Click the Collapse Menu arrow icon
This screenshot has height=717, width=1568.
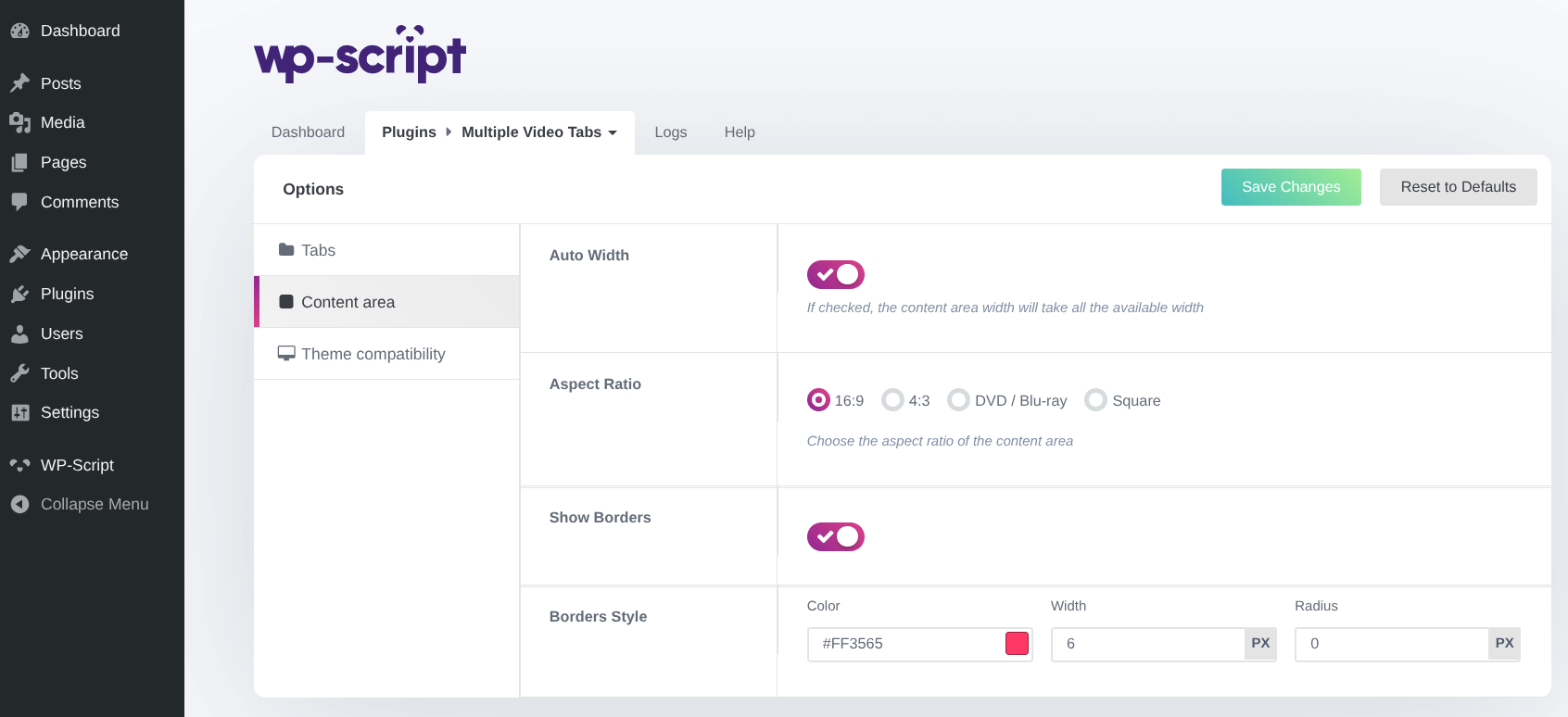[19, 504]
